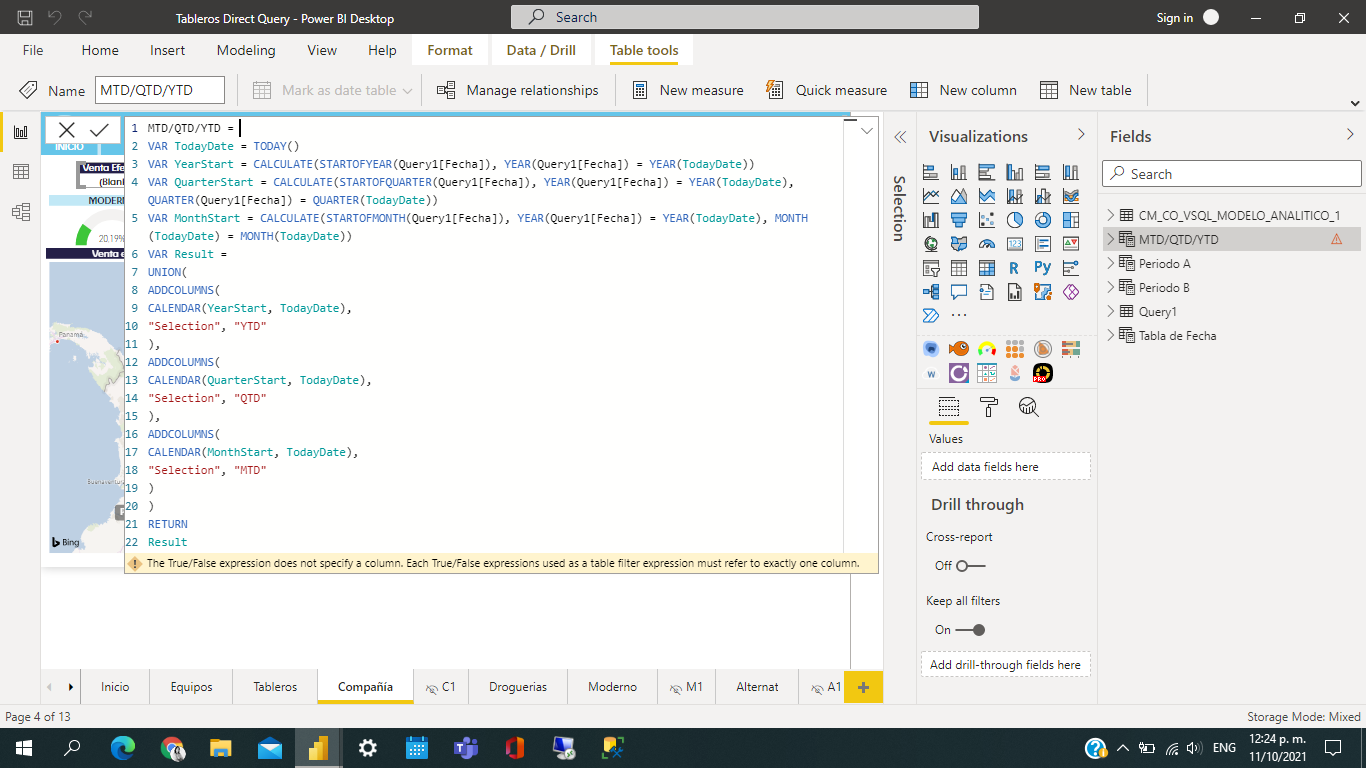Create a New column

(963, 90)
